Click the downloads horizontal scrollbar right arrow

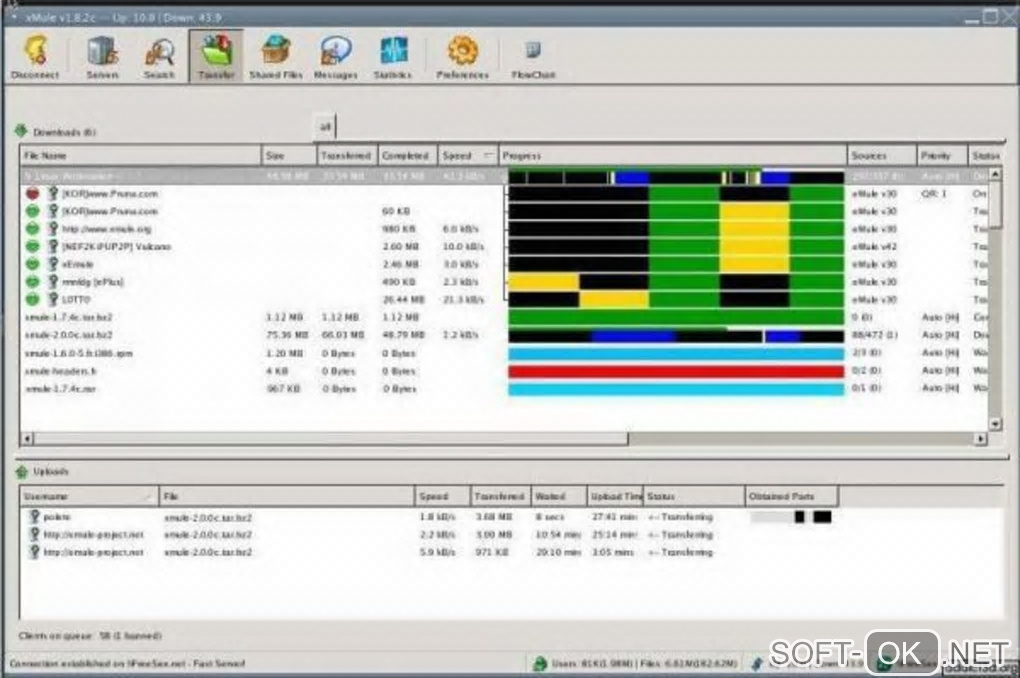[980, 439]
